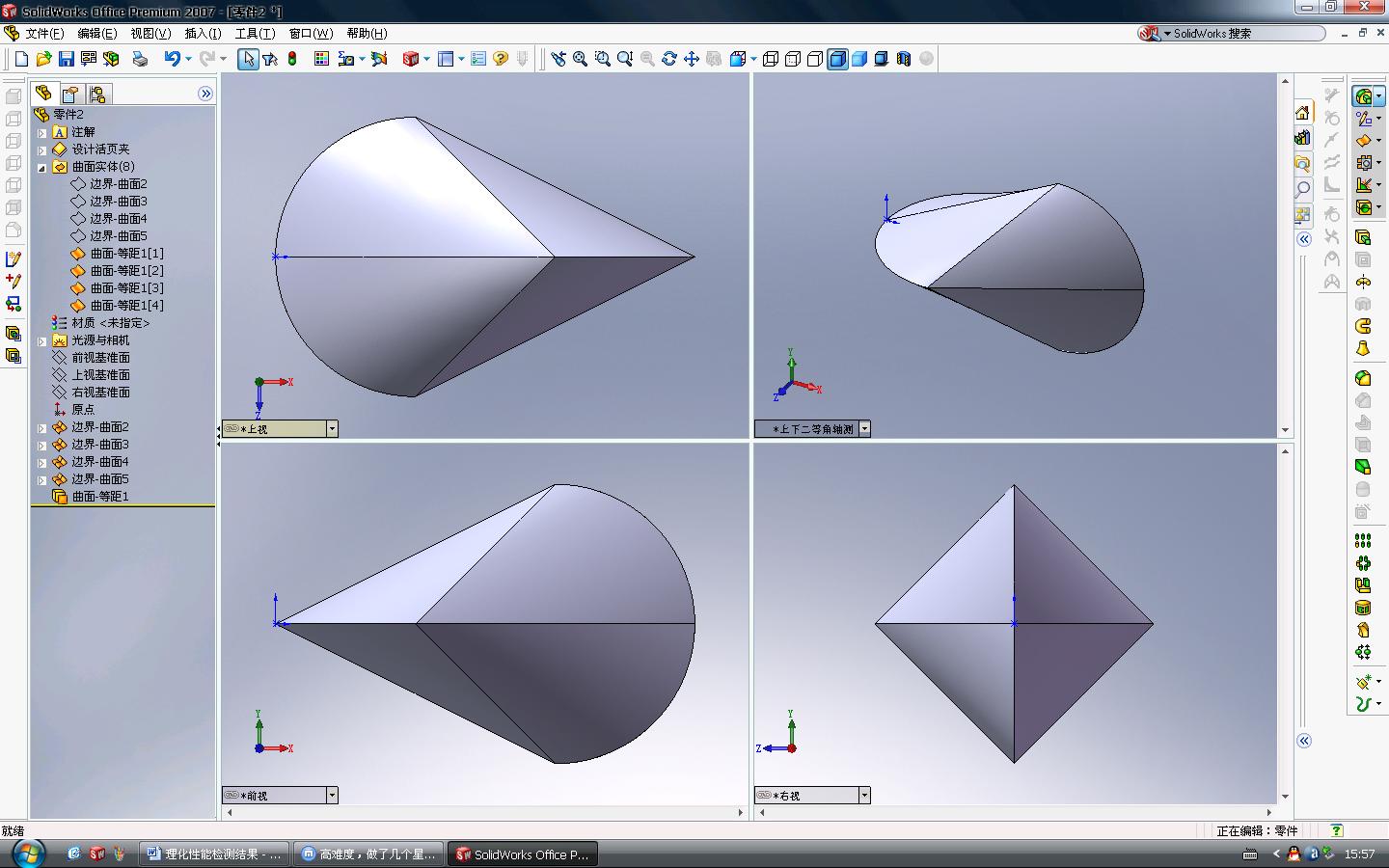Click the Previous View icon

point(558,59)
